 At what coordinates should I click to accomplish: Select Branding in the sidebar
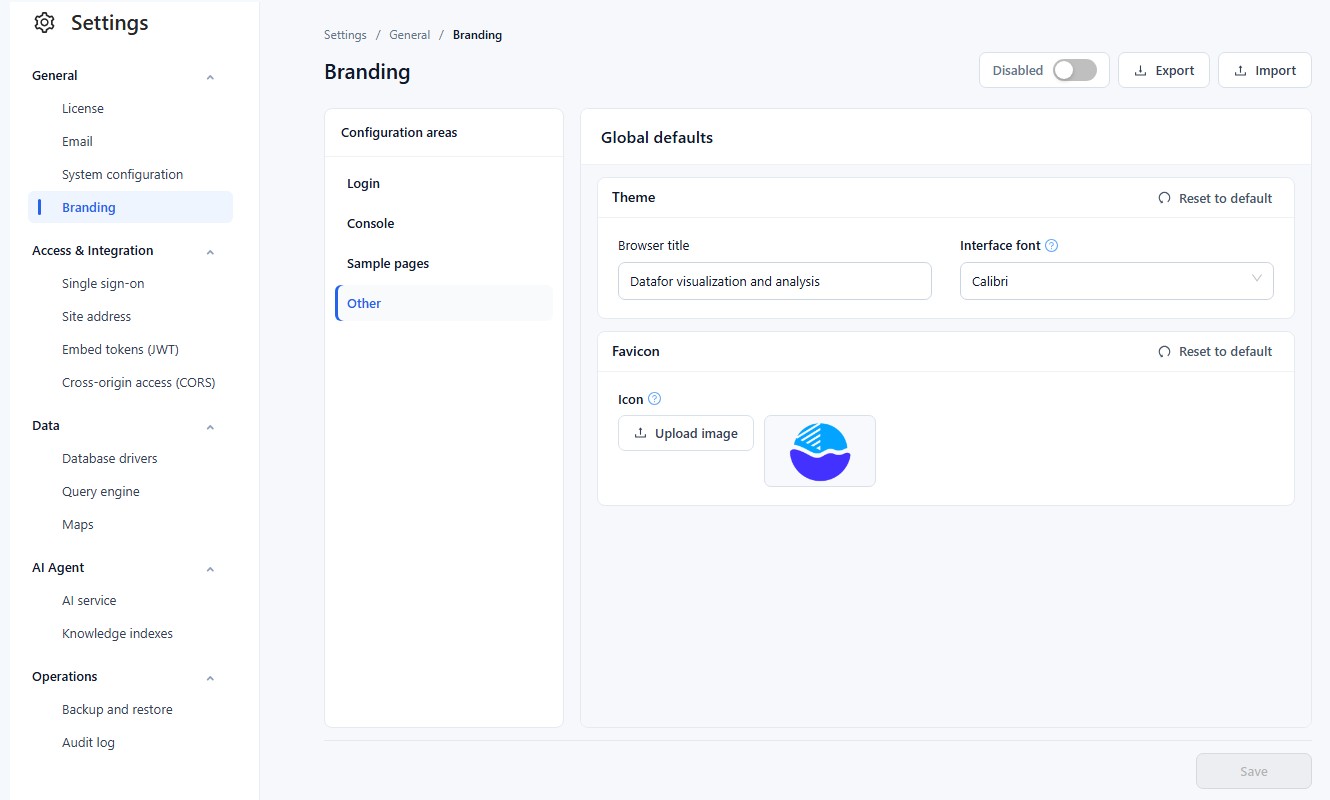click(131, 207)
